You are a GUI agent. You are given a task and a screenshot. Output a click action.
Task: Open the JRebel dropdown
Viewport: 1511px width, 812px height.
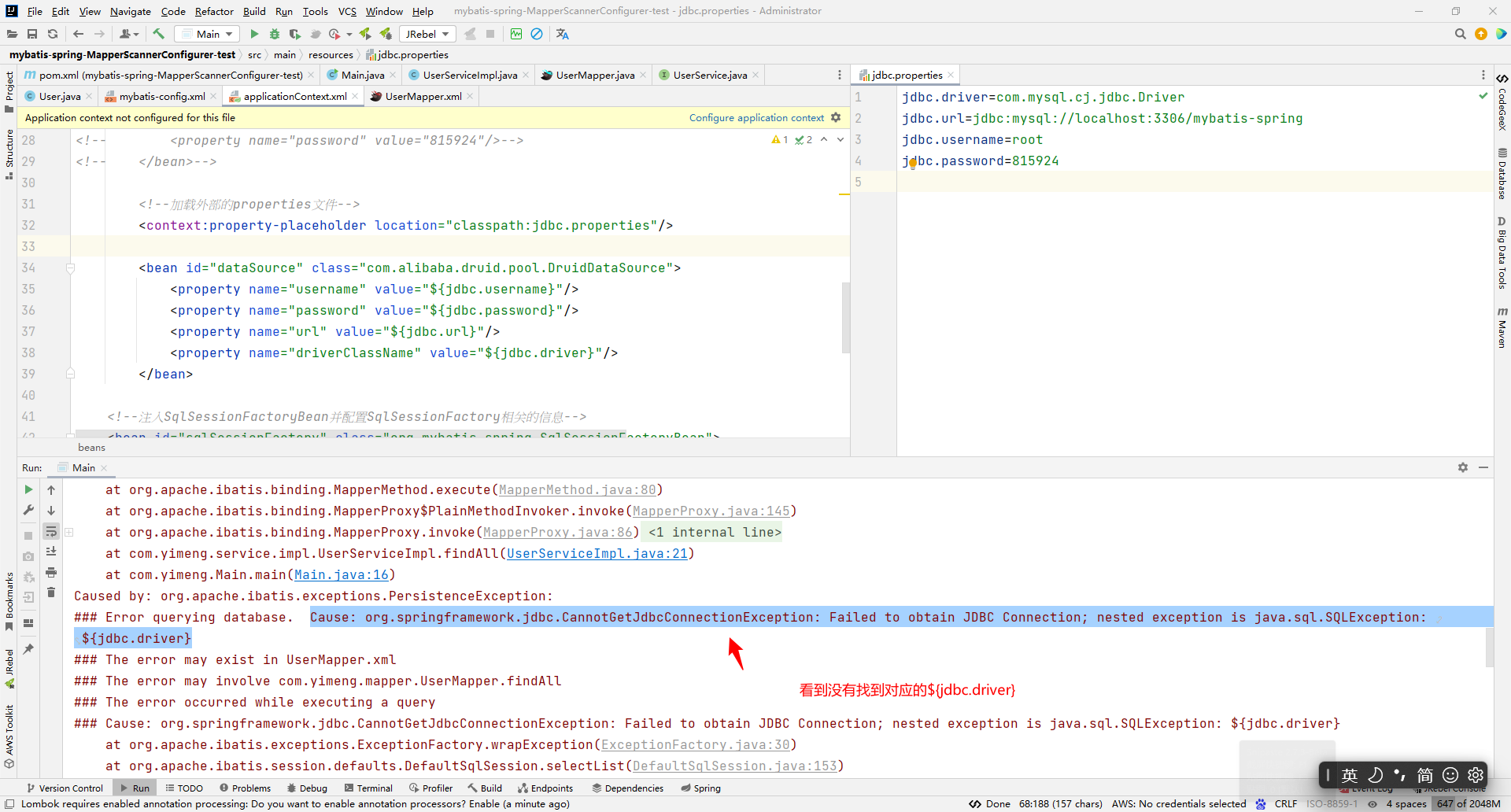[427, 34]
